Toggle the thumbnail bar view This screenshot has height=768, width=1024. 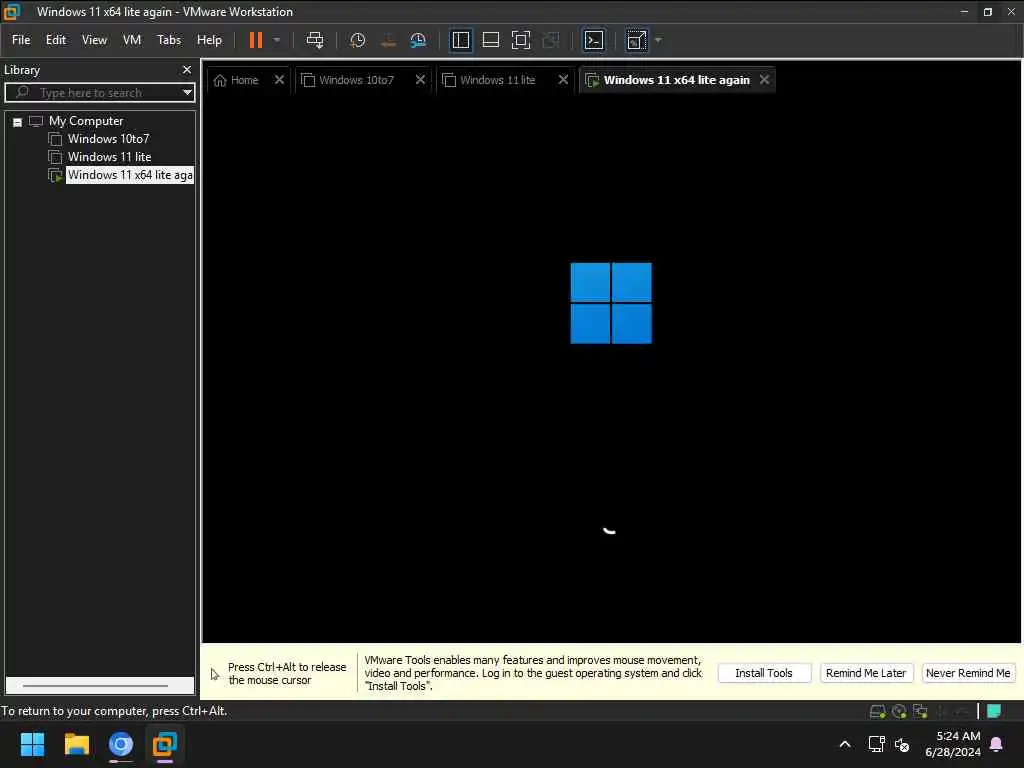pyautogui.click(x=490, y=40)
